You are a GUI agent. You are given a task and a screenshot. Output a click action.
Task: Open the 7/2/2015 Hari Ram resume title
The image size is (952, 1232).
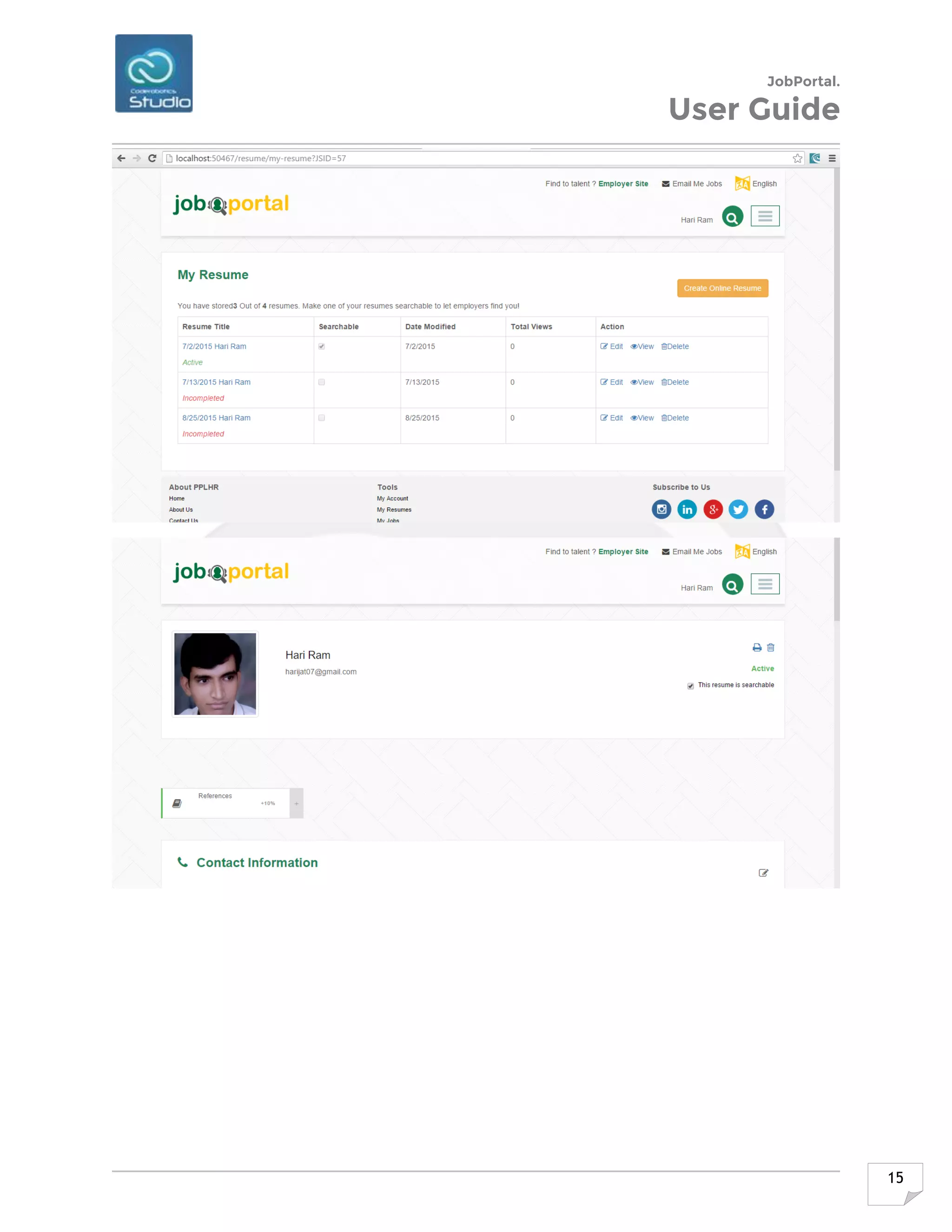(214, 346)
